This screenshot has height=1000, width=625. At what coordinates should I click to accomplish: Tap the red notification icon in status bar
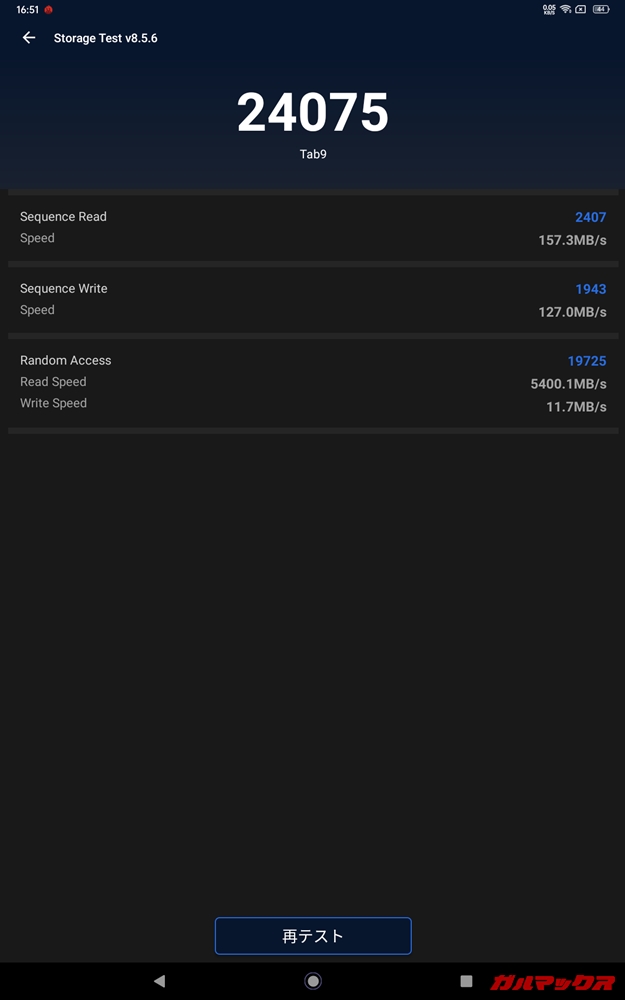[x=48, y=9]
